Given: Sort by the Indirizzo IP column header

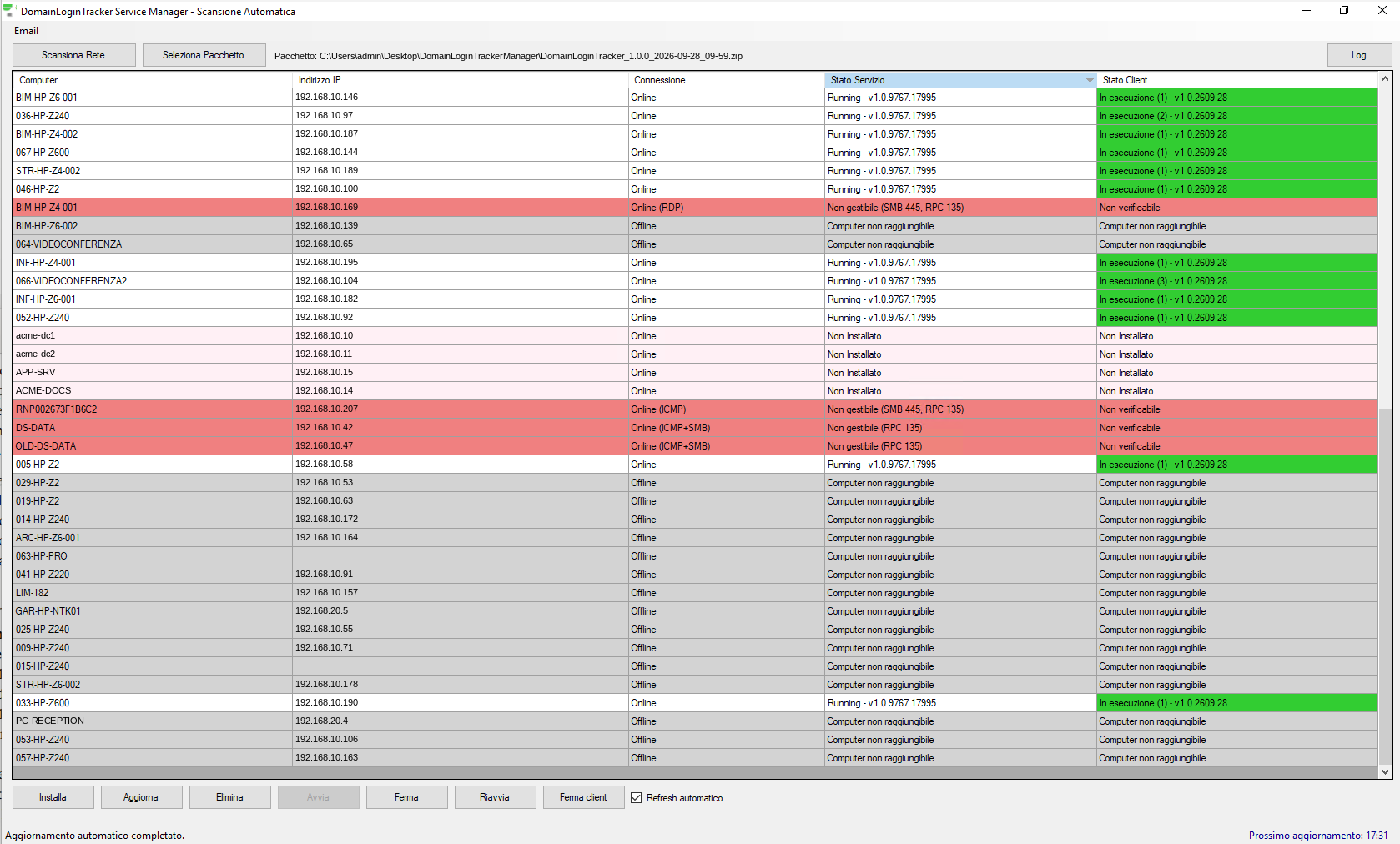Looking at the screenshot, I should [x=461, y=80].
